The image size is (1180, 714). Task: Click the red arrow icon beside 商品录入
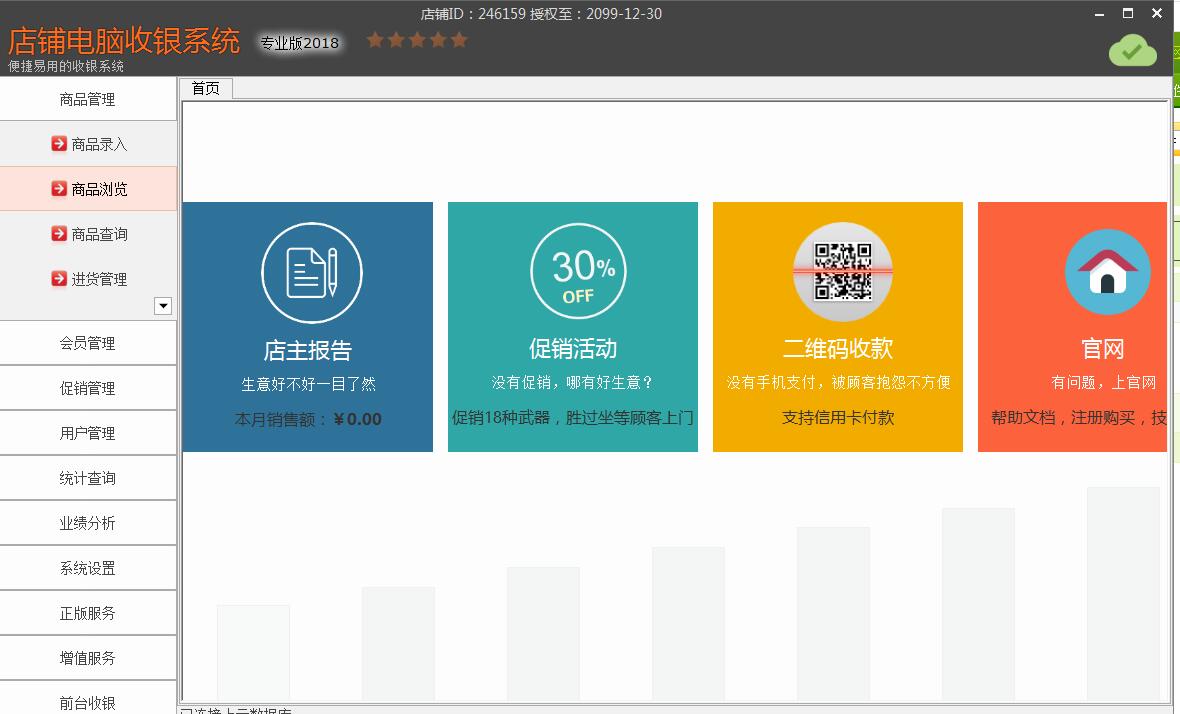click(x=59, y=144)
